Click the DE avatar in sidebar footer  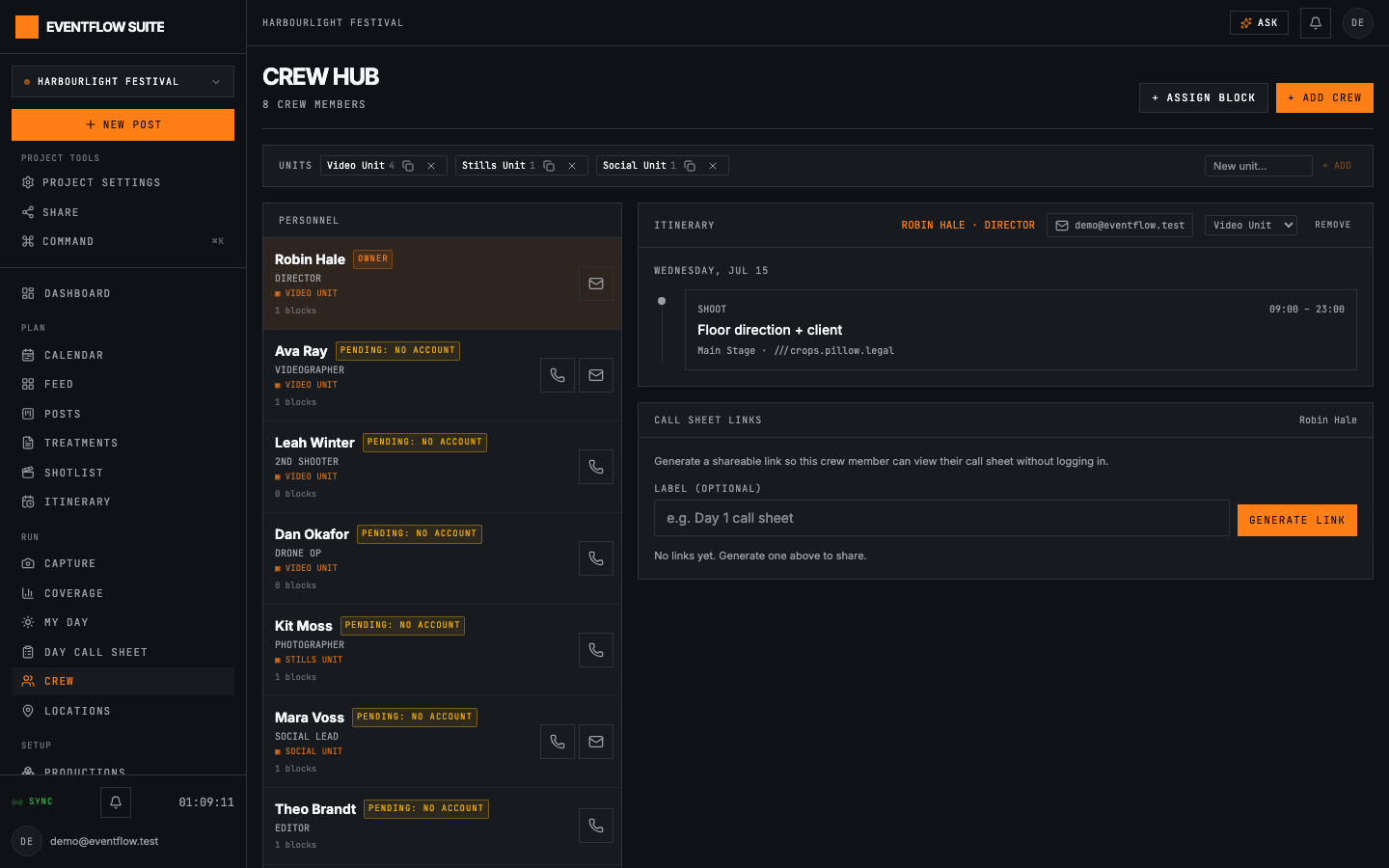(27, 841)
